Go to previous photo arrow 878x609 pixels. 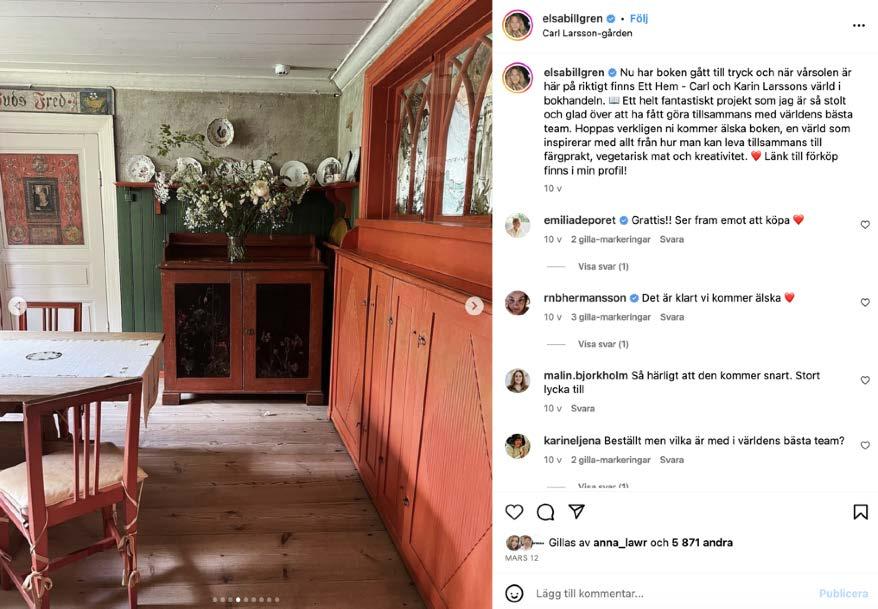click(17, 306)
